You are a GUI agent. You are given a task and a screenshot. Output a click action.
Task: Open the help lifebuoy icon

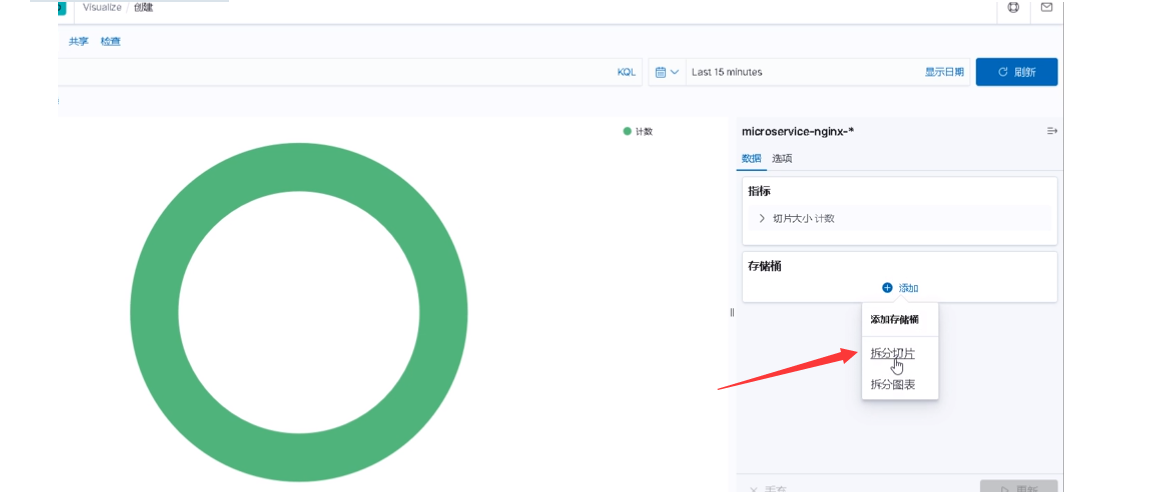(1013, 7)
